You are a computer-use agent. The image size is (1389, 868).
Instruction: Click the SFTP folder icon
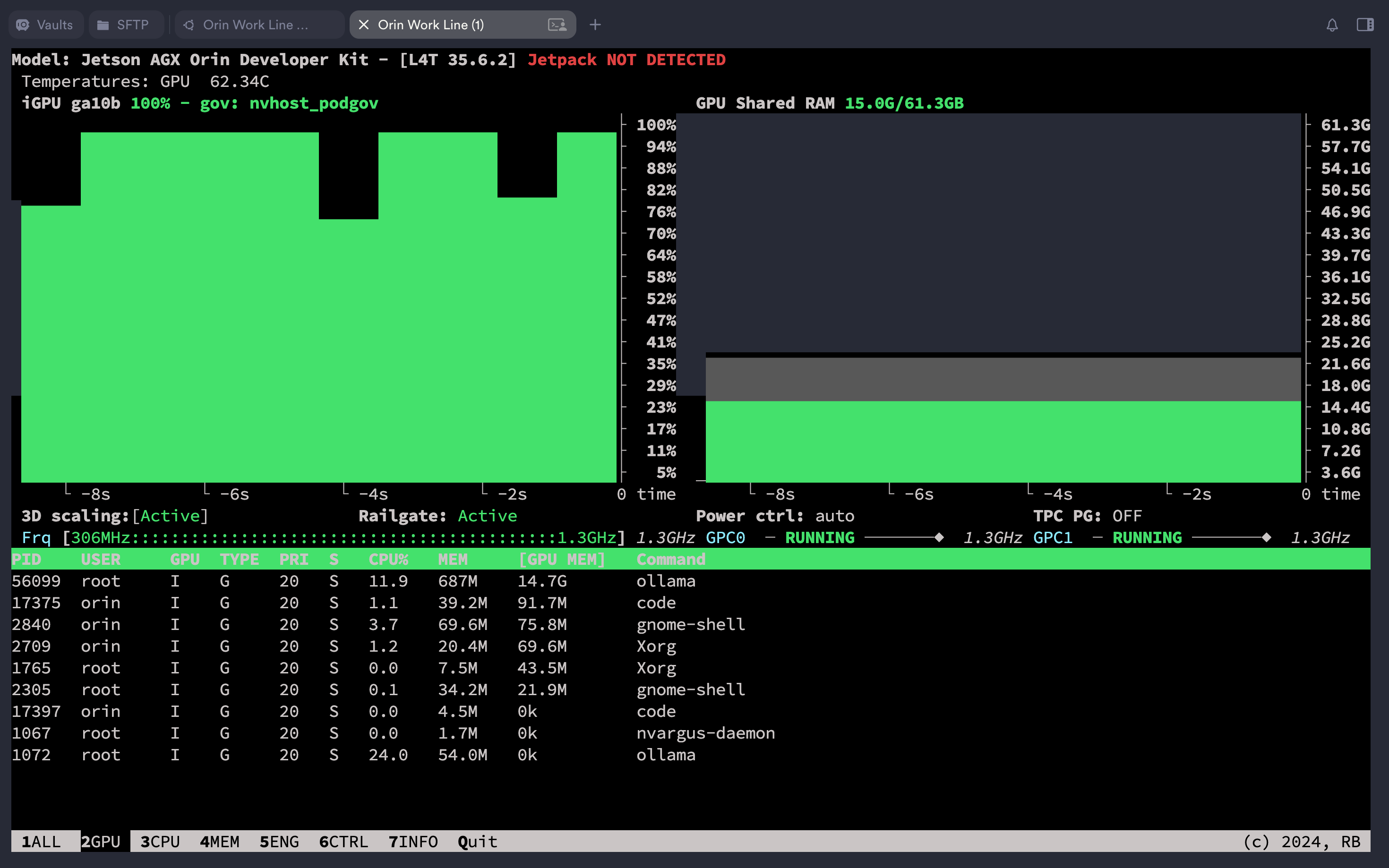[103, 25]
